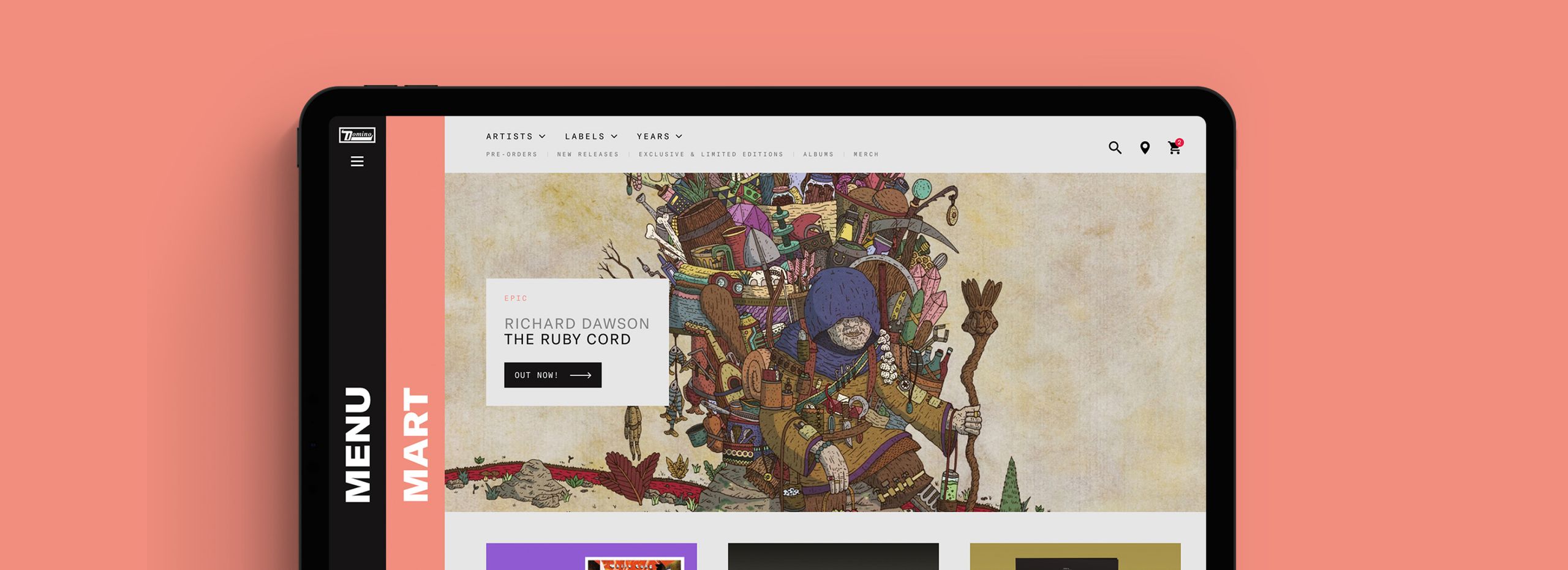Expand the Years dropdown
This screenshot has height=570, width=1568.
659,137
